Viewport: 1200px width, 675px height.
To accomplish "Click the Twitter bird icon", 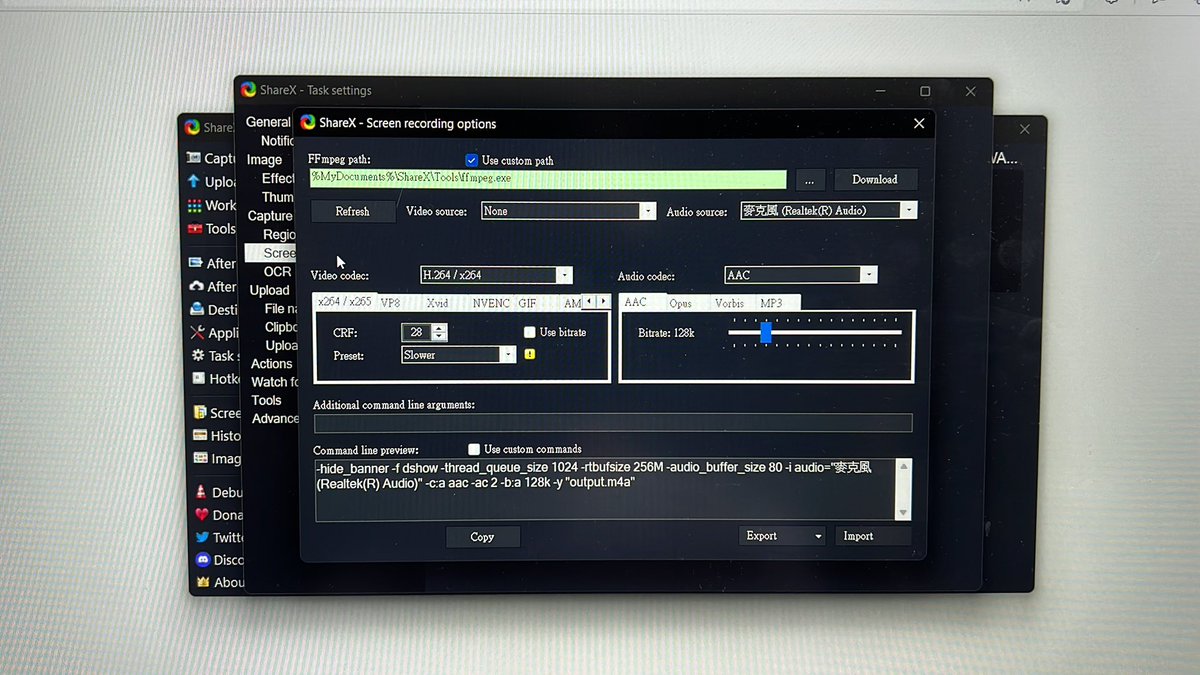I will point(203,537).
